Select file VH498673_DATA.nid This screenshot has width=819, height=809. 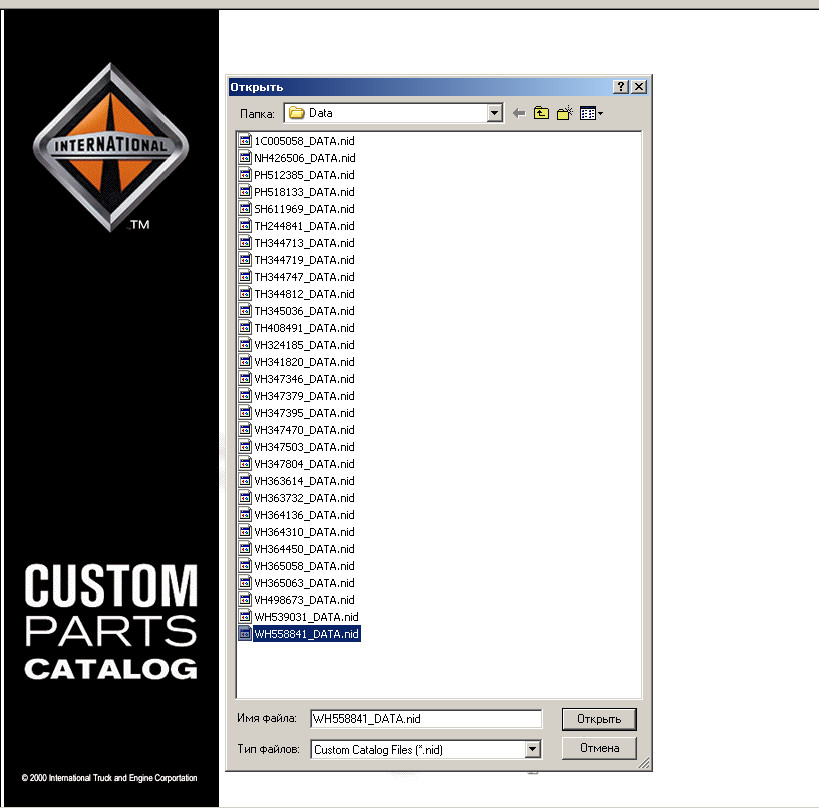pos(304,600)
